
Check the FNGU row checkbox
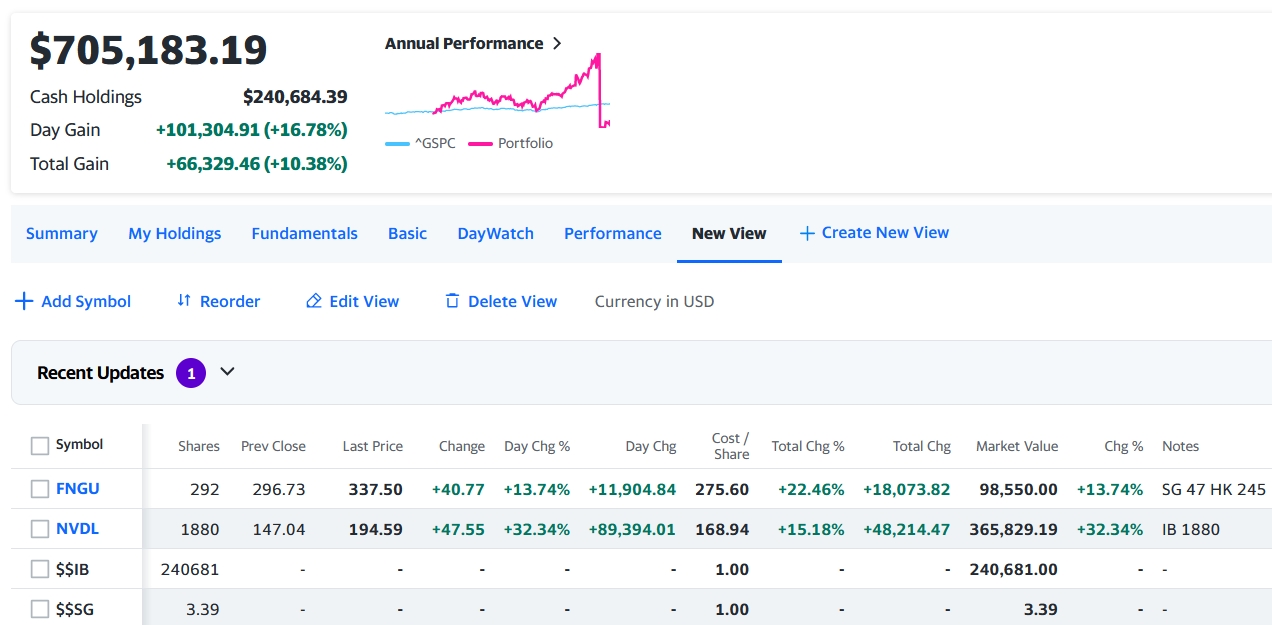40,489
